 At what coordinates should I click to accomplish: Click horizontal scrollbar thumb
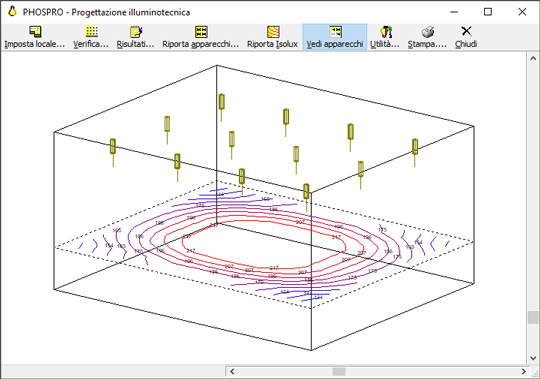[x=339, y=371]
